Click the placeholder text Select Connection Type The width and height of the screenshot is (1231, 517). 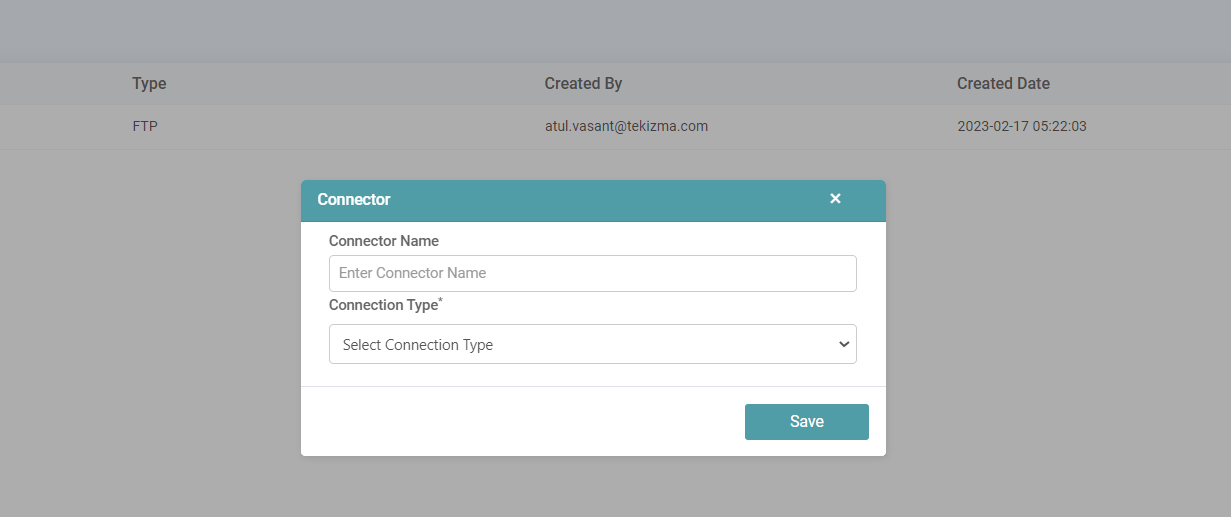click(418, 345)
